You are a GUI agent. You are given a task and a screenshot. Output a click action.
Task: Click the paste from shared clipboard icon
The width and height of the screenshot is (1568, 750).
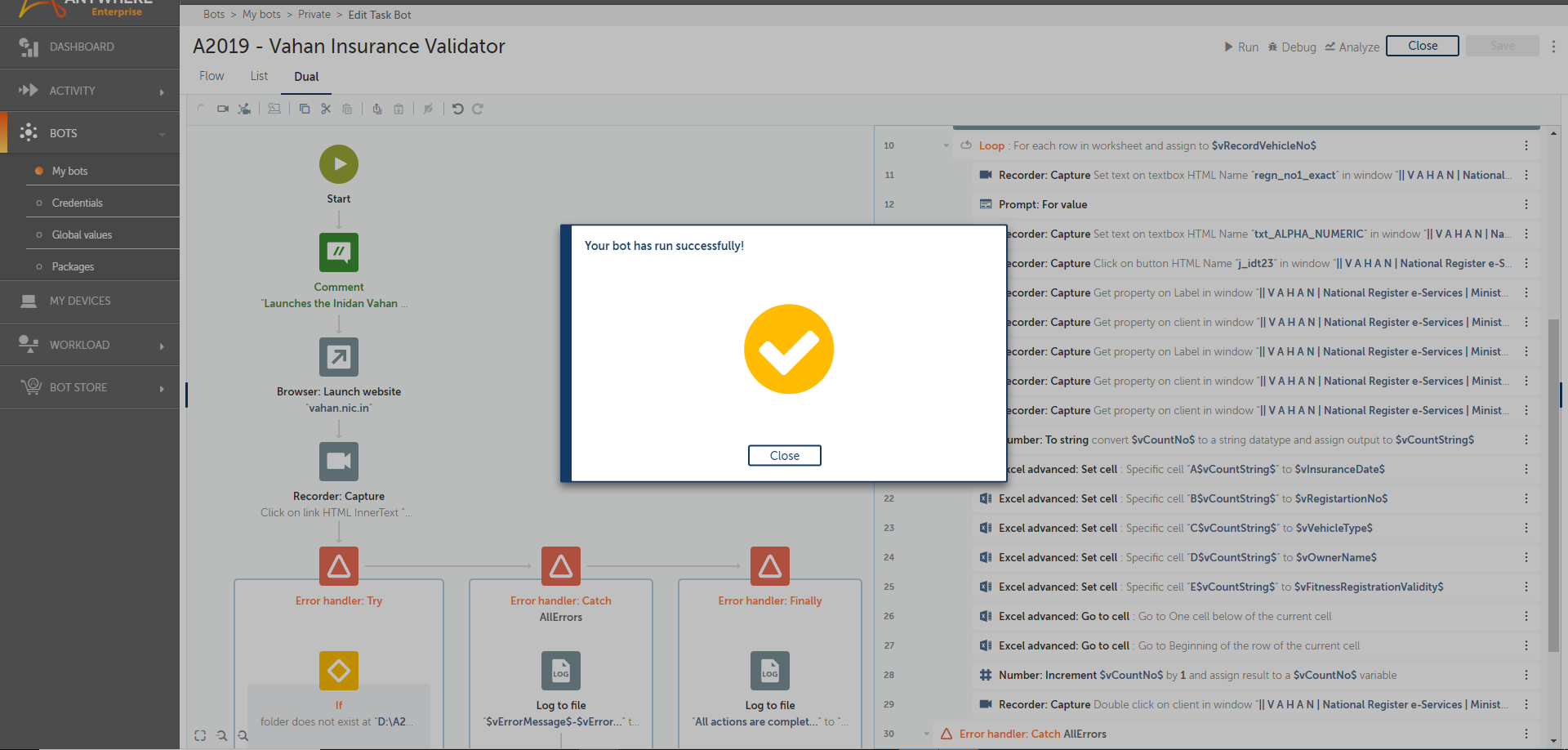399,109
